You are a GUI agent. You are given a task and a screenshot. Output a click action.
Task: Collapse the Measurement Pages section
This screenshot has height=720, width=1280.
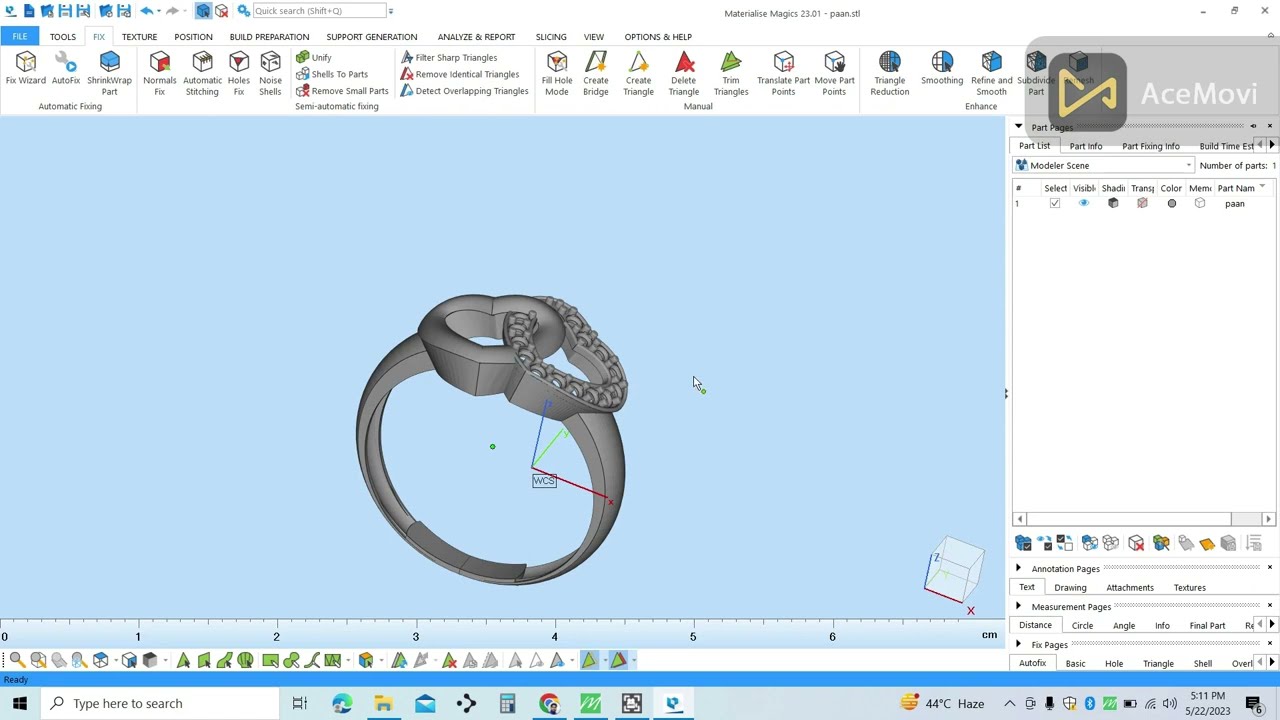point(1018,606)
